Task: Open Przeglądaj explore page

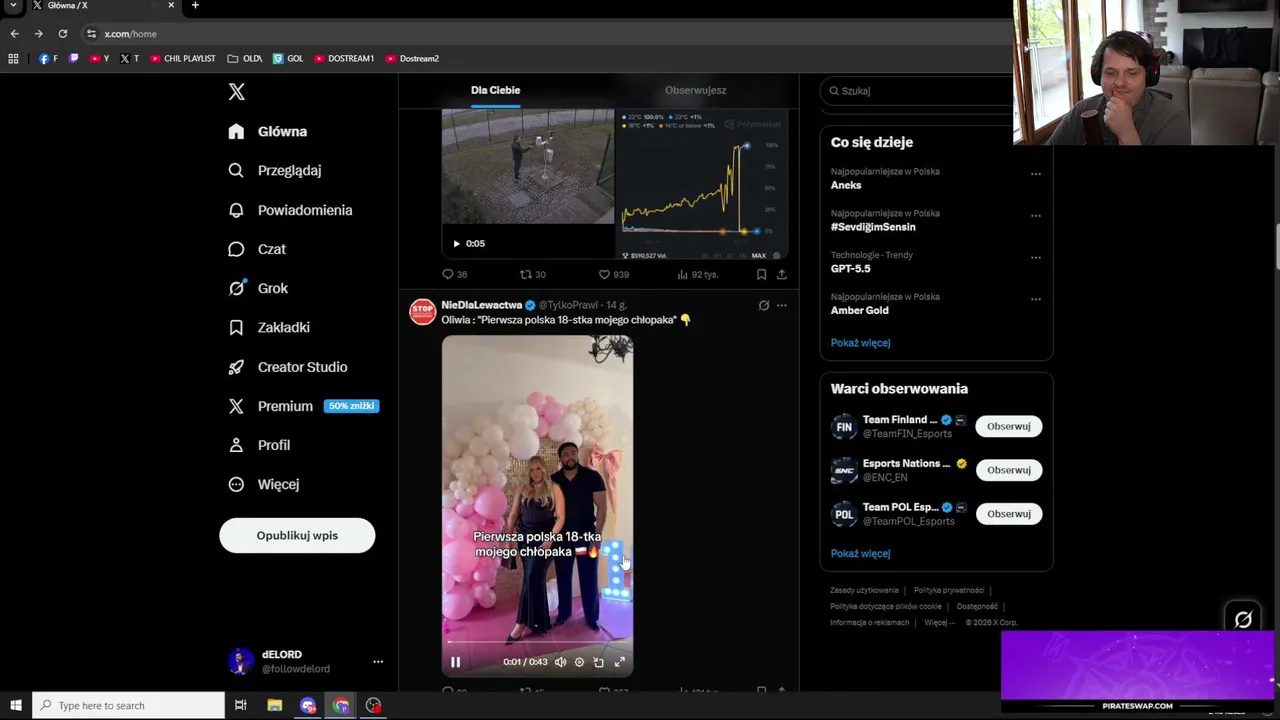Action: tap(274, 170)
